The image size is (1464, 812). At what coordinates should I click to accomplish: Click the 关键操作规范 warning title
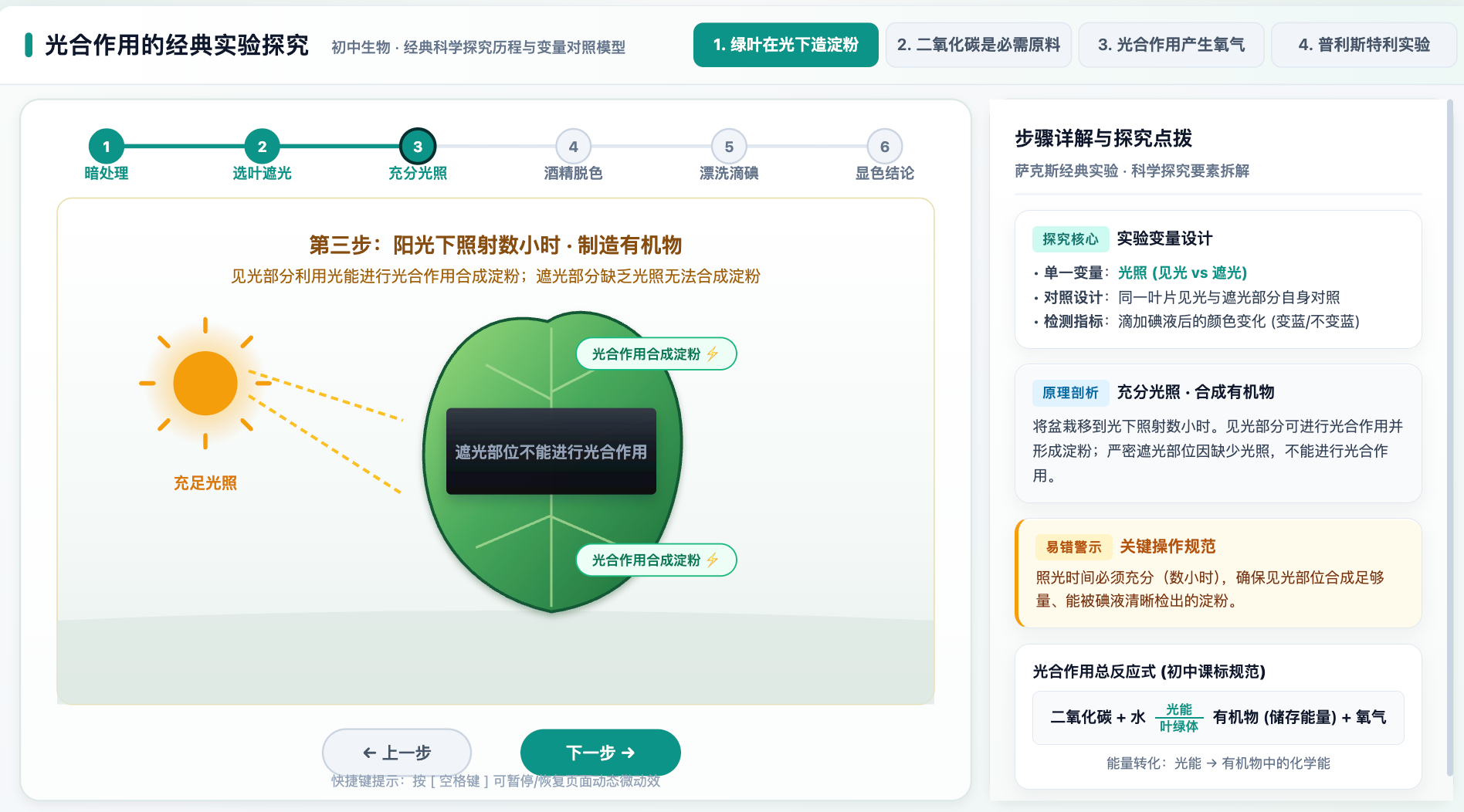pyautogui.click(x=1167, y=547)
